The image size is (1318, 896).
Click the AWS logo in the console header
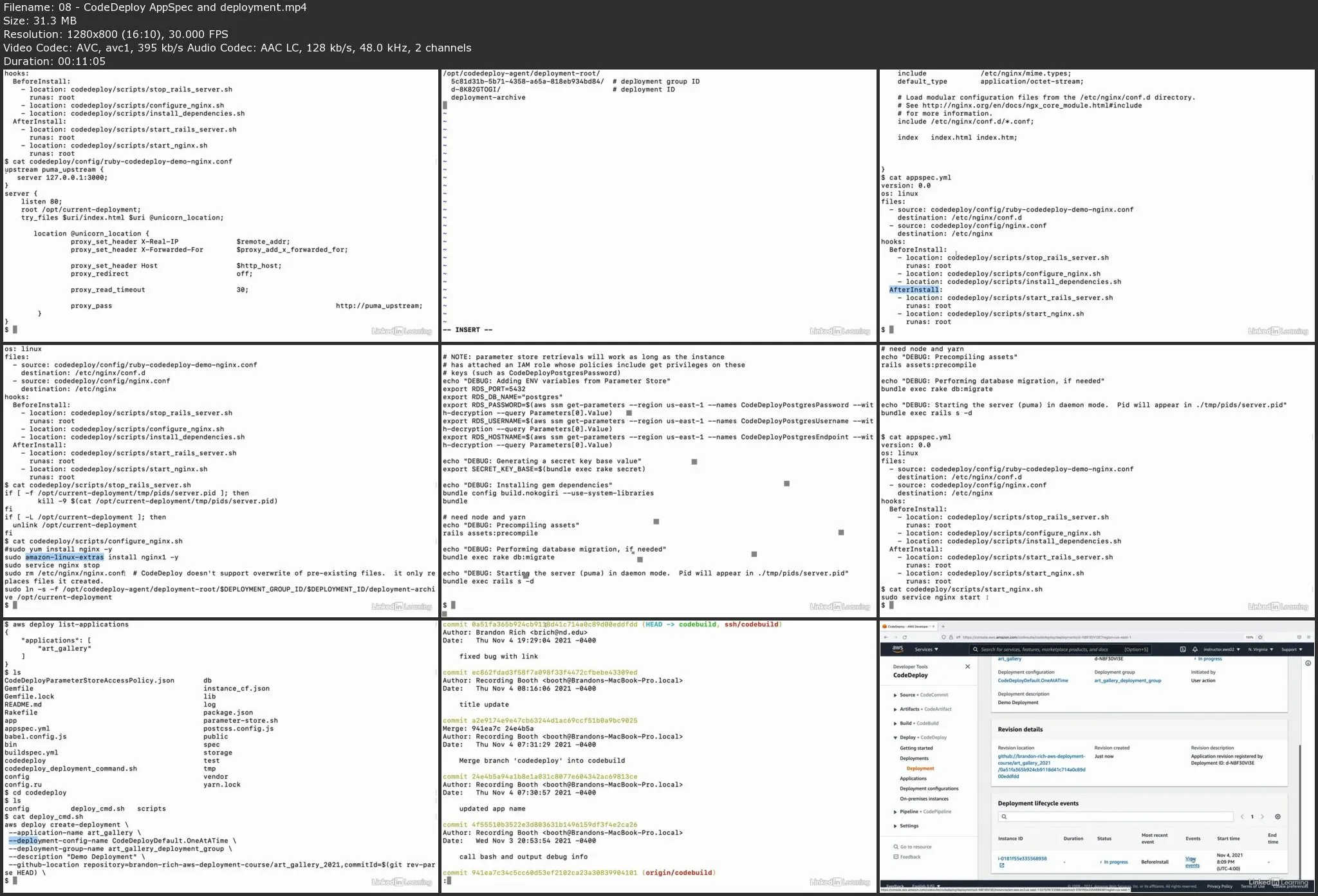(x=898, y=649)
